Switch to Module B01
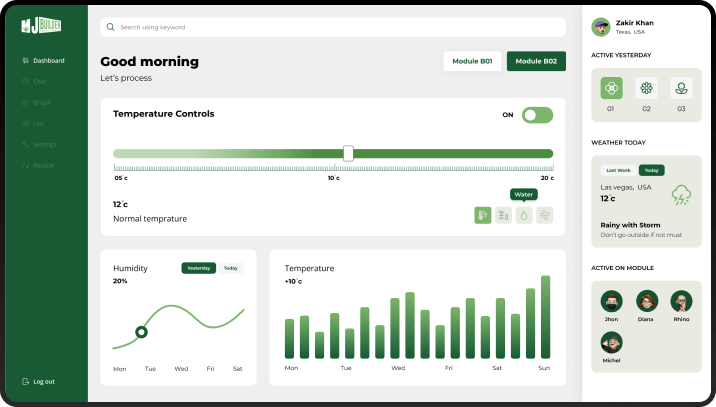Image resolution: width=716 pixels, height=407 pixels. pos(472,61)
